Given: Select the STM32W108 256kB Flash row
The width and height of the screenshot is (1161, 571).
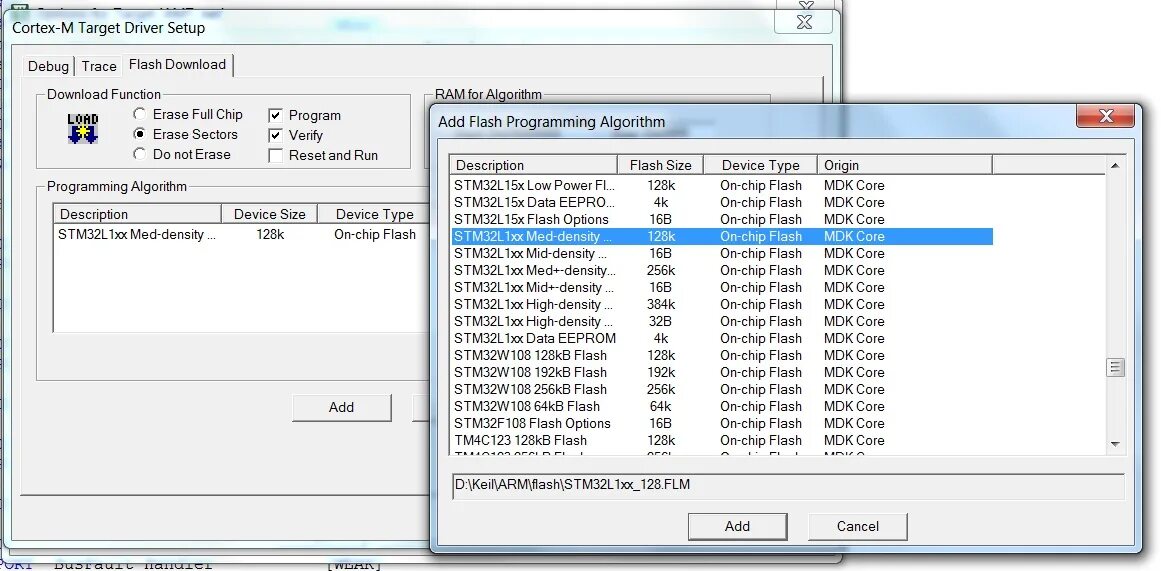Looking at the screenshot, I should pos(722,390).
